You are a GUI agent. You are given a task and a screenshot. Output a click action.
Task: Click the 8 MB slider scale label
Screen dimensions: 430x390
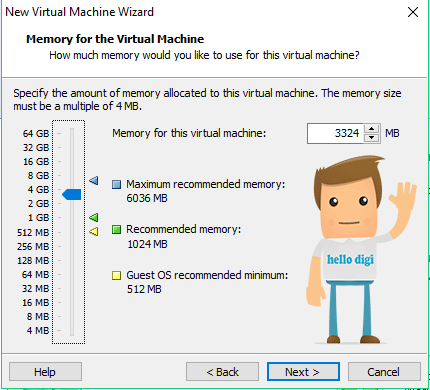[38, 316]
